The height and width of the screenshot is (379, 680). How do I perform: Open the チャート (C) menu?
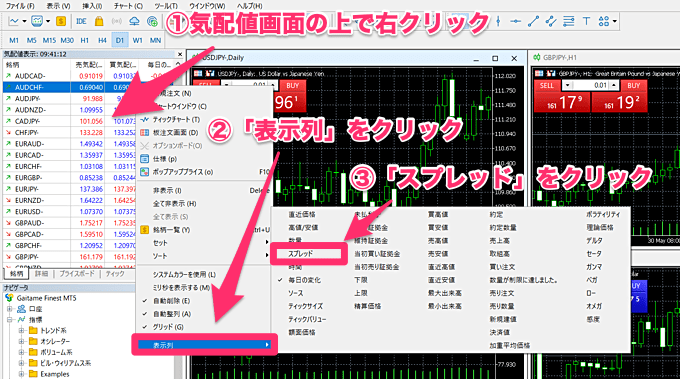[128, 6]
